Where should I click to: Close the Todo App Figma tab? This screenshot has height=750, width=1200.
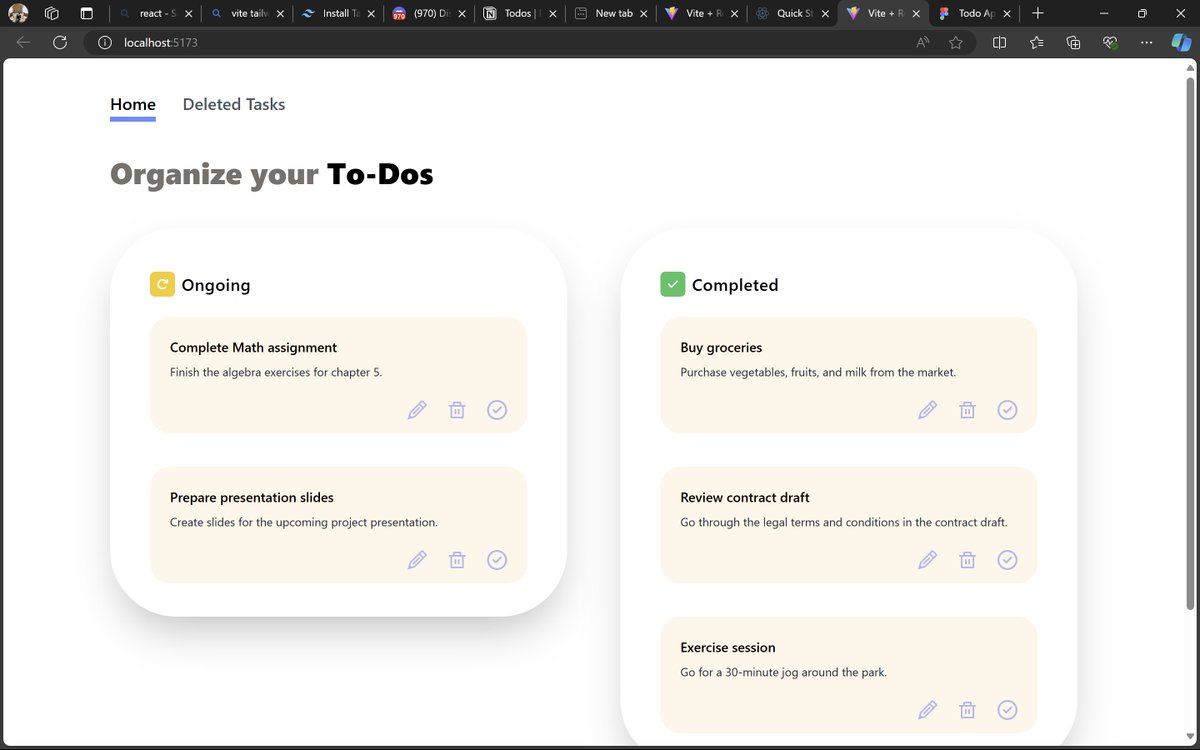pyautogui.click(x=1008, y=14)
